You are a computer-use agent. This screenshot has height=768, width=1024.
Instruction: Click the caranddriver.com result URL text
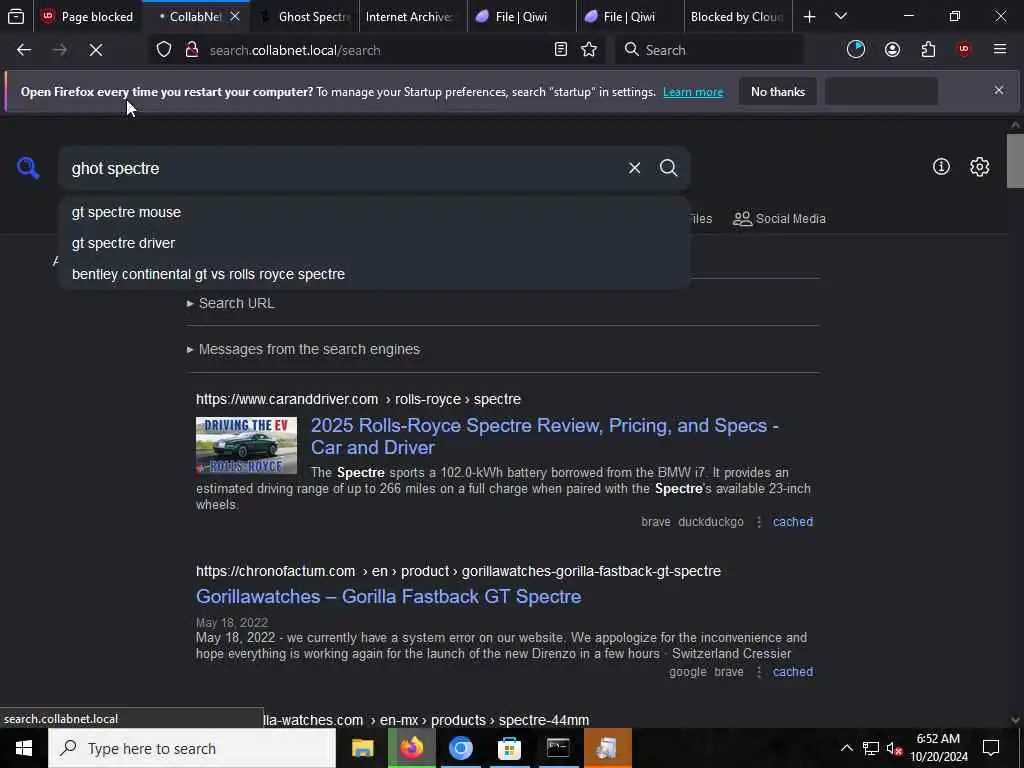(x=359, y=399)
